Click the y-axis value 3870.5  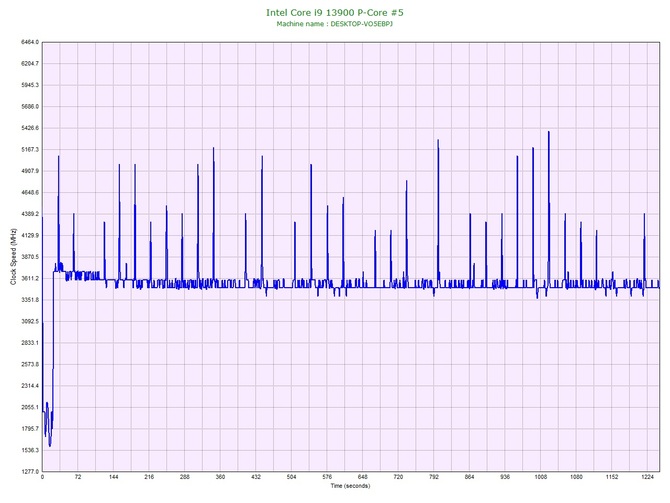pos(30,257)
